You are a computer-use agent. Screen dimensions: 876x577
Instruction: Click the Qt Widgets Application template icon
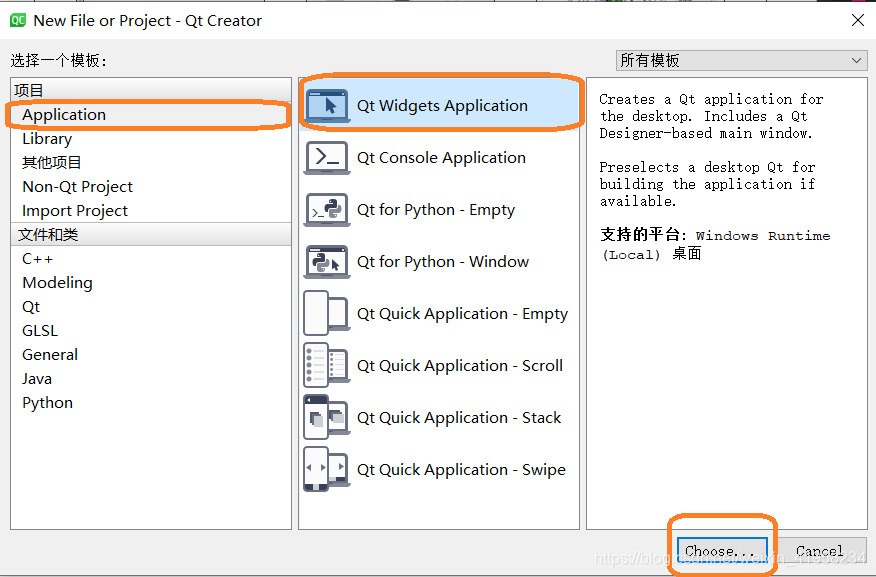click(x=327, y=106)
